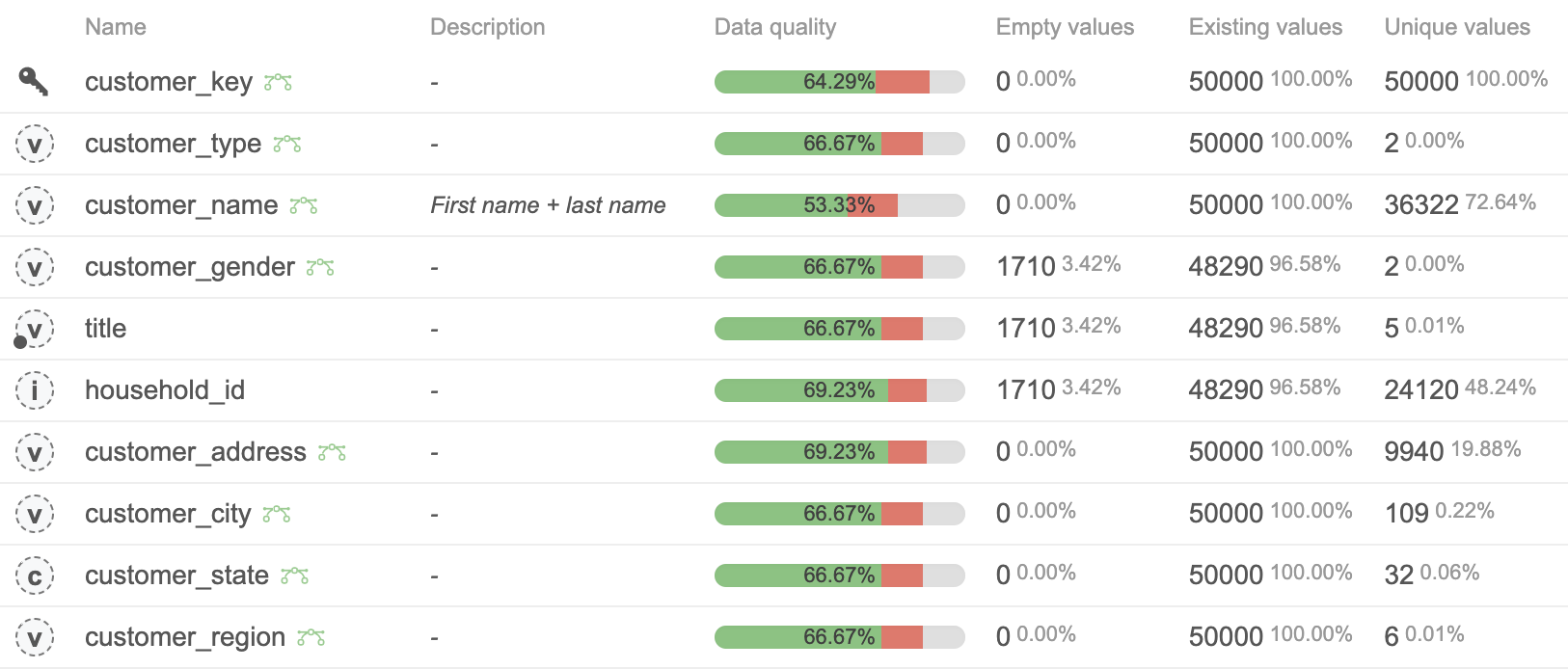Click the integer type icon for household_id
Image resolution: width=1568 pixels, height=669 pixels.
coord(35,391)
